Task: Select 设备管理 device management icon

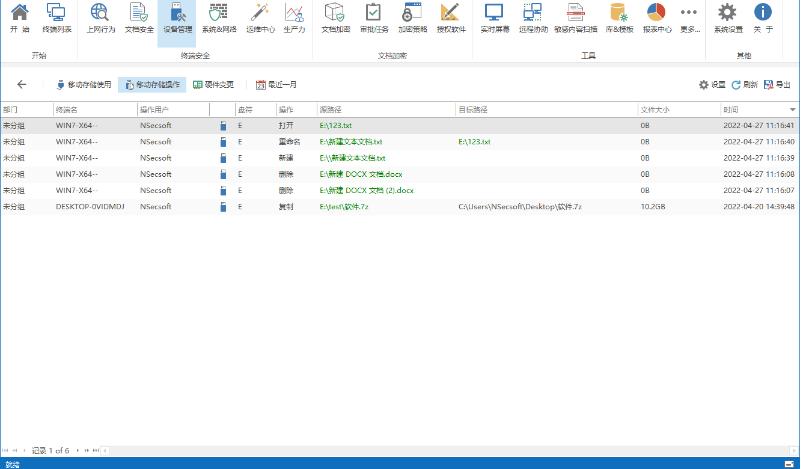Action: click(177, 17)
